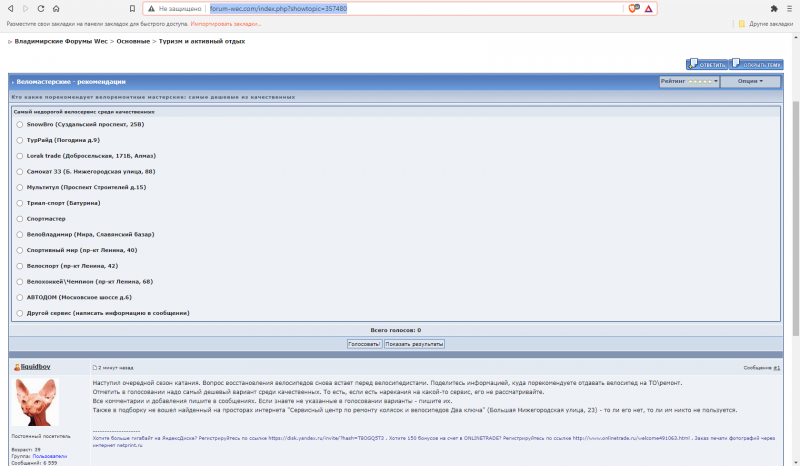Select the ВелоВладимир radio option
The width and height of the screenshot is (800, 466).
point(20,235)
